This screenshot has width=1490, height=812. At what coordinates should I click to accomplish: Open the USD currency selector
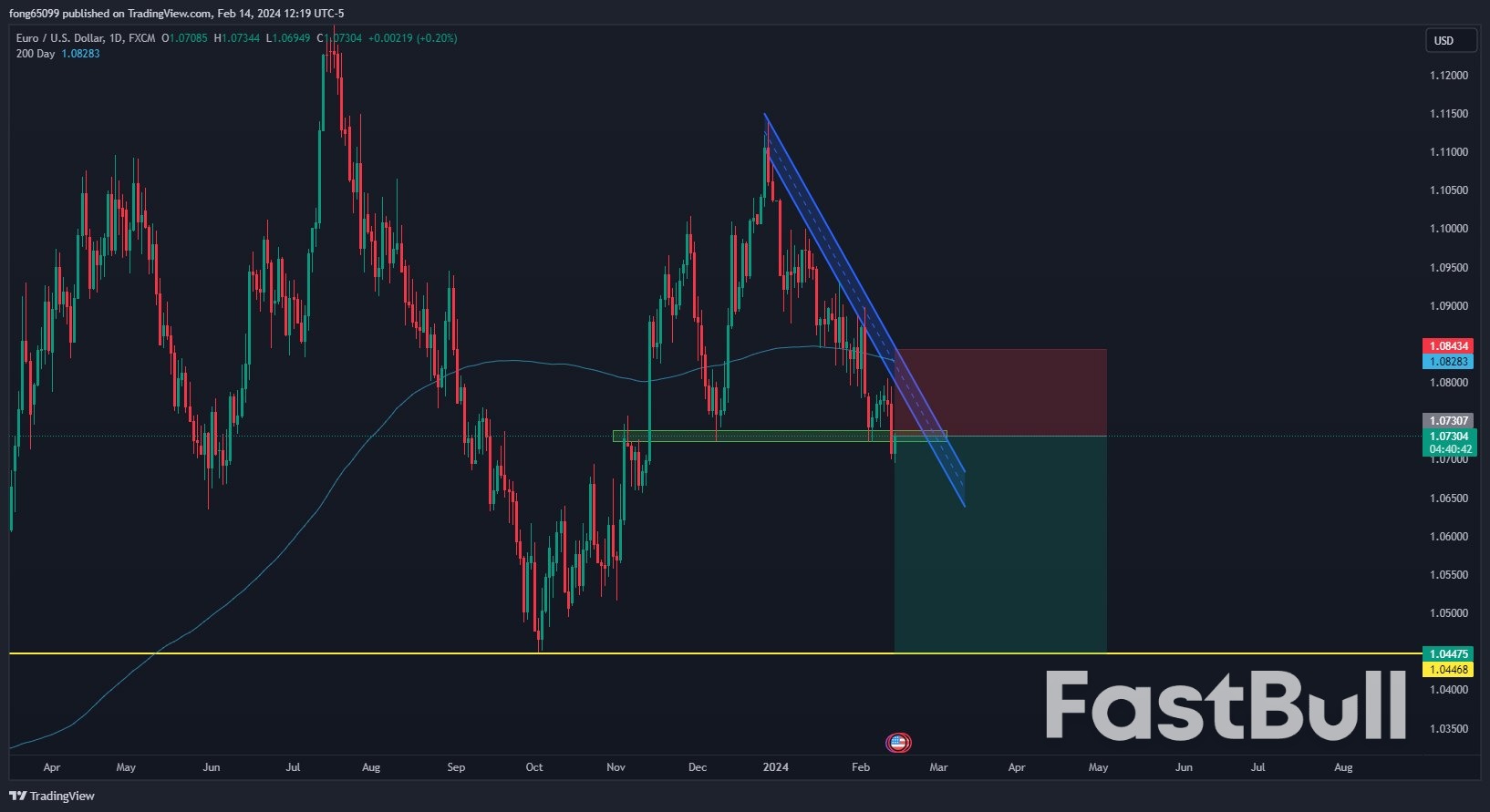1450,40
